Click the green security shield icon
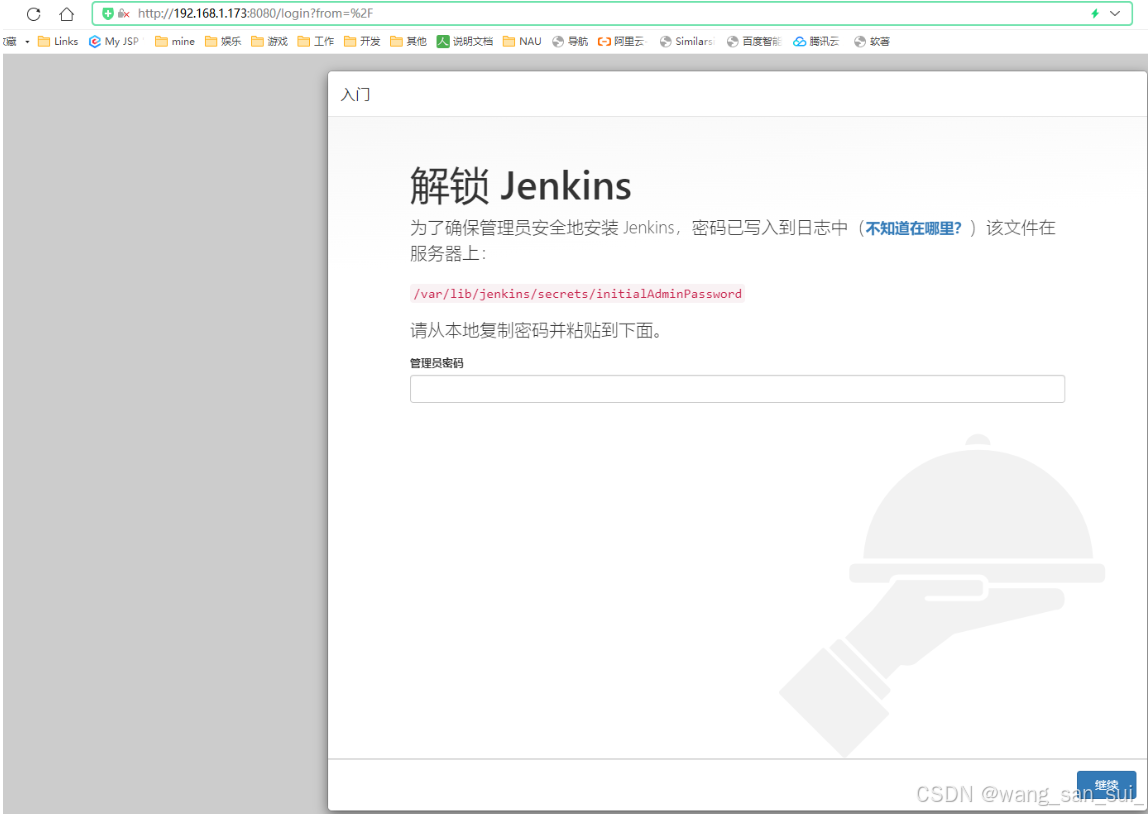Screen dimensions: 1148x814 click(x=108, y=13)
